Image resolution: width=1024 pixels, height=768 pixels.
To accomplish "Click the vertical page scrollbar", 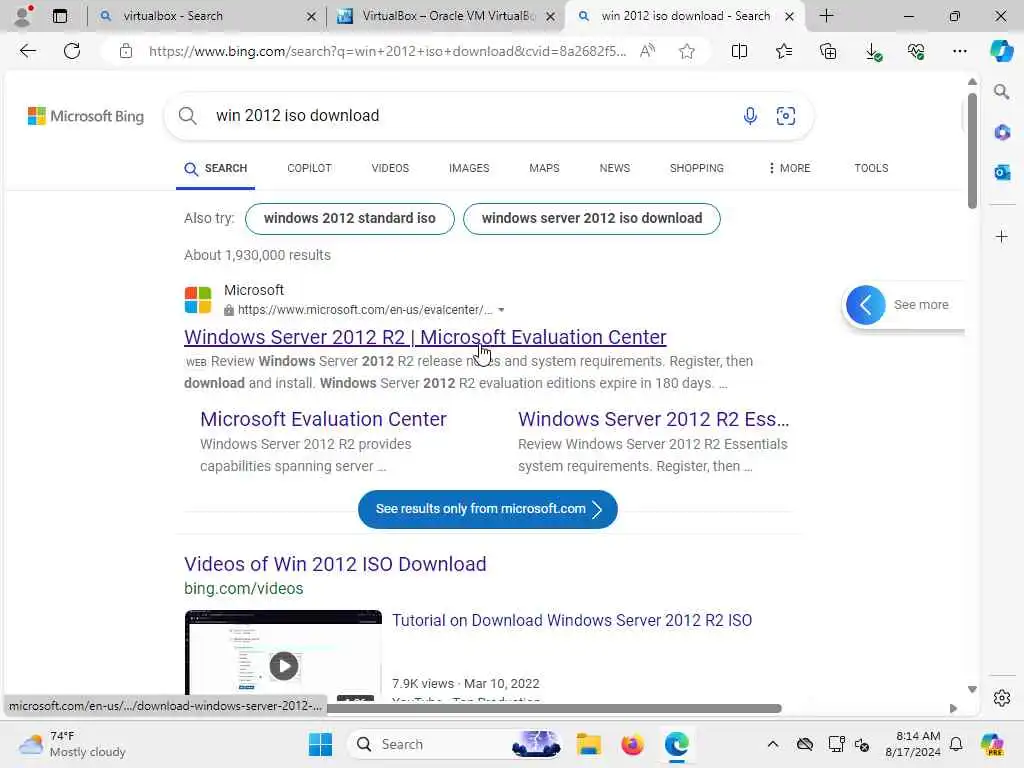I will [972, 152].
